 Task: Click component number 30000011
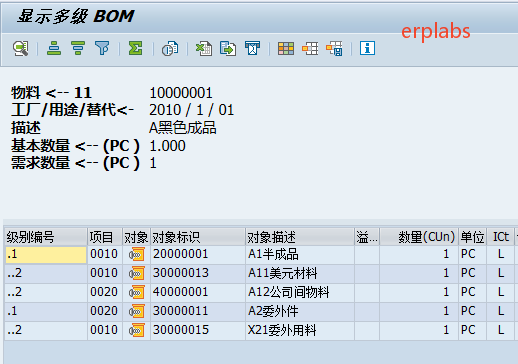[180, 311]
